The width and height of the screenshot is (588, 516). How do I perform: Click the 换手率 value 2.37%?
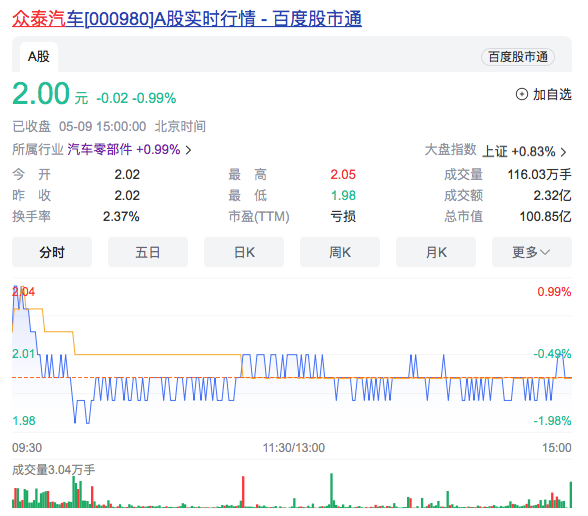tap(121, 216)
